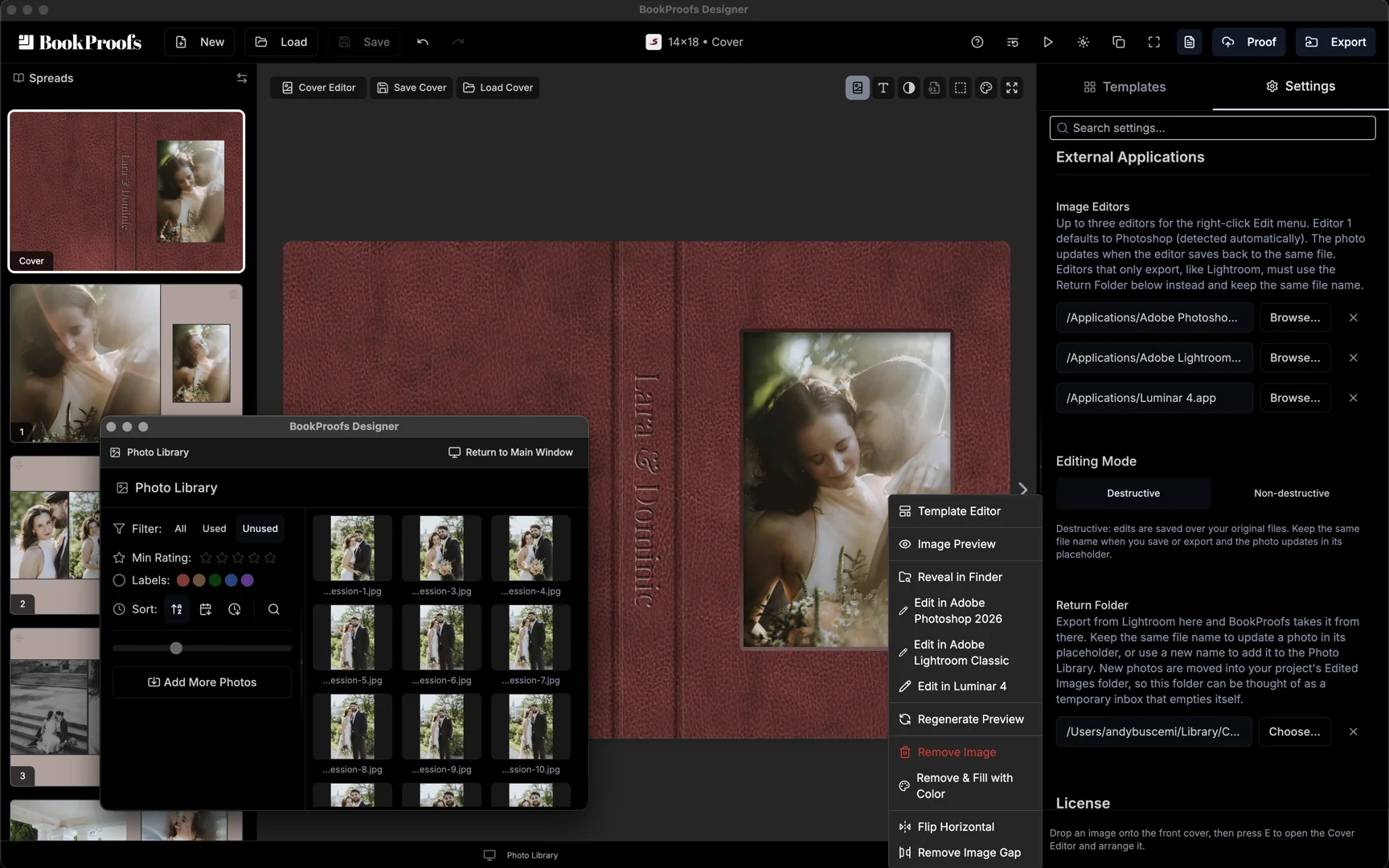Select the dashed rectangle selection tool
The width and height of the screenshot is (1389, 868).
960,88
